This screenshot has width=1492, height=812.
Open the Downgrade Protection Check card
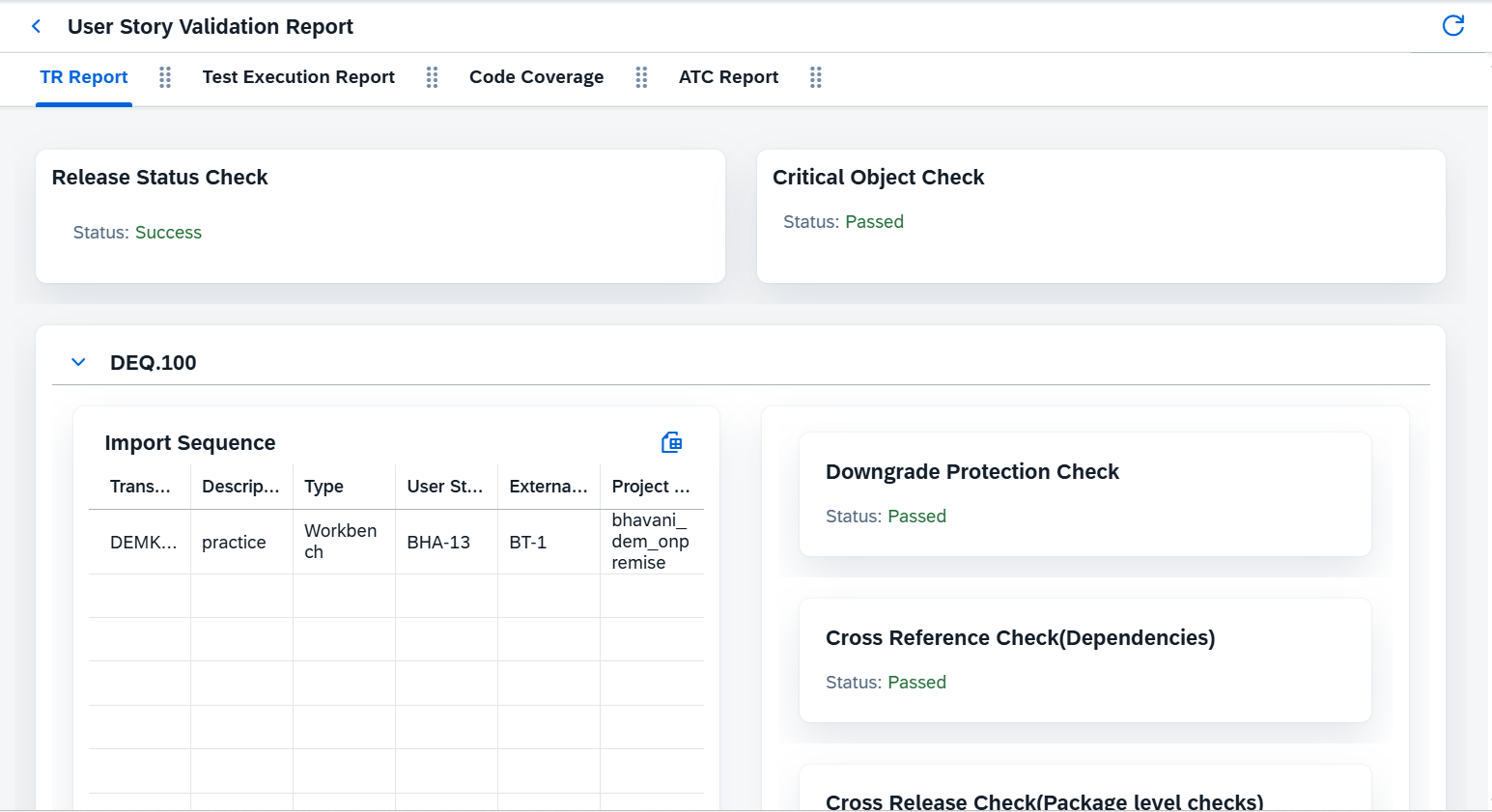coord(1084,493)
